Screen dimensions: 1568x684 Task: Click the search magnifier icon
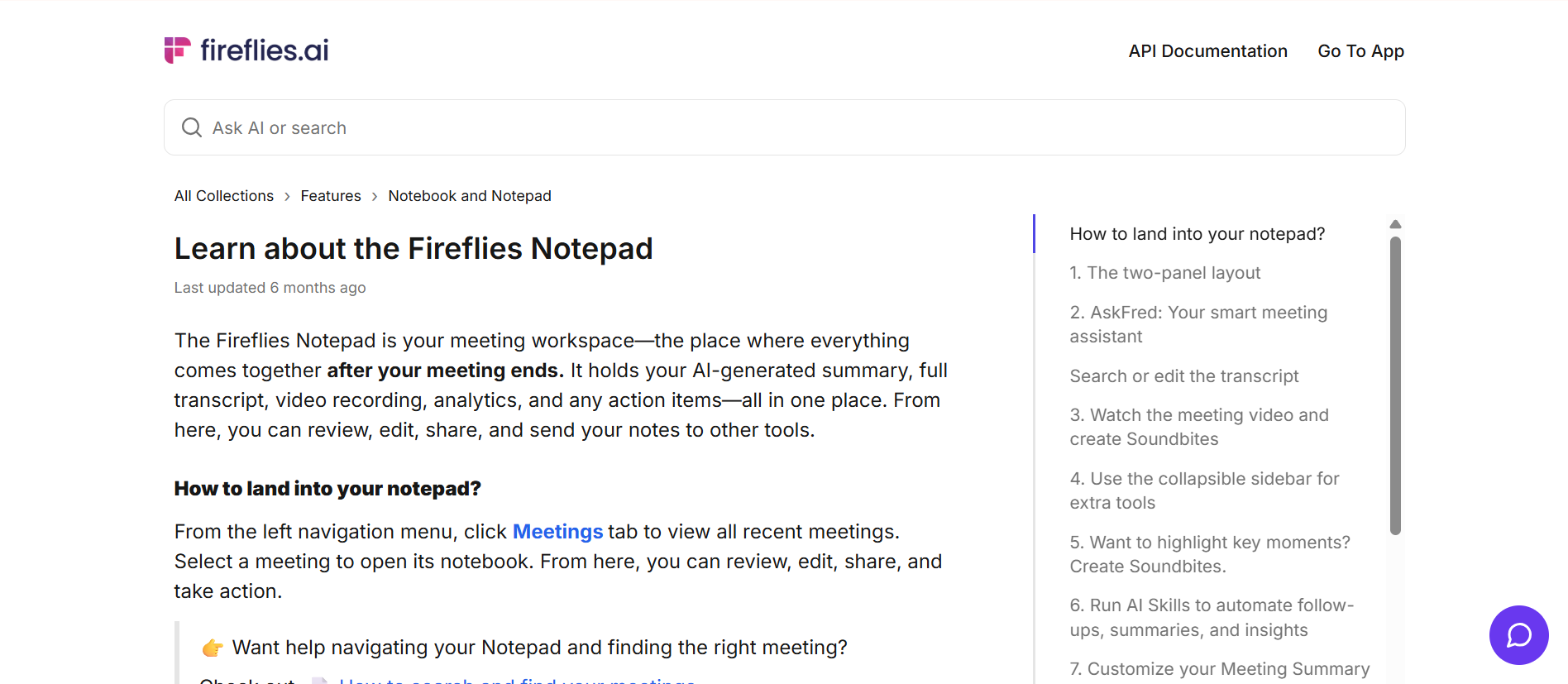[192, 127]
